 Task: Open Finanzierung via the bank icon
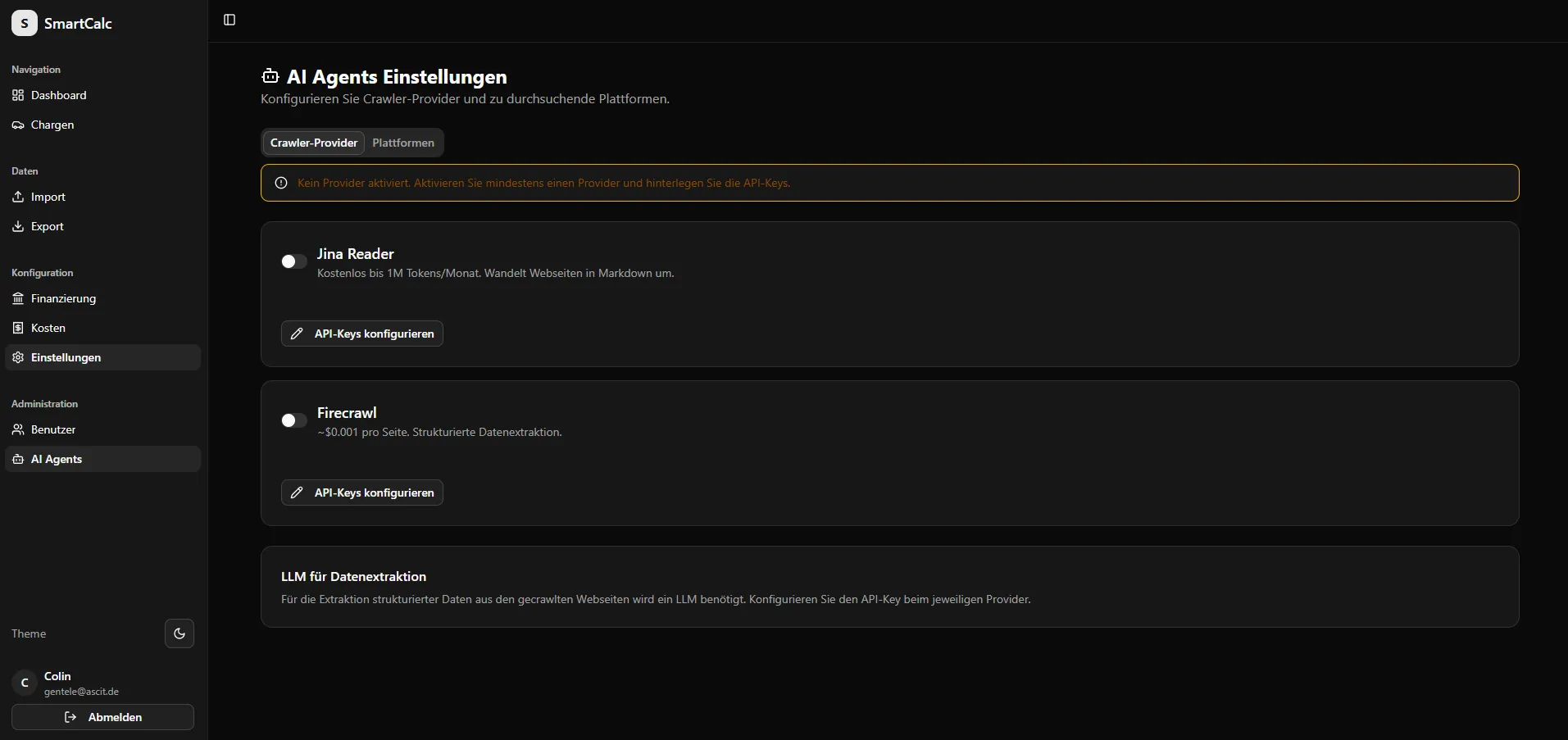(18, 298)
